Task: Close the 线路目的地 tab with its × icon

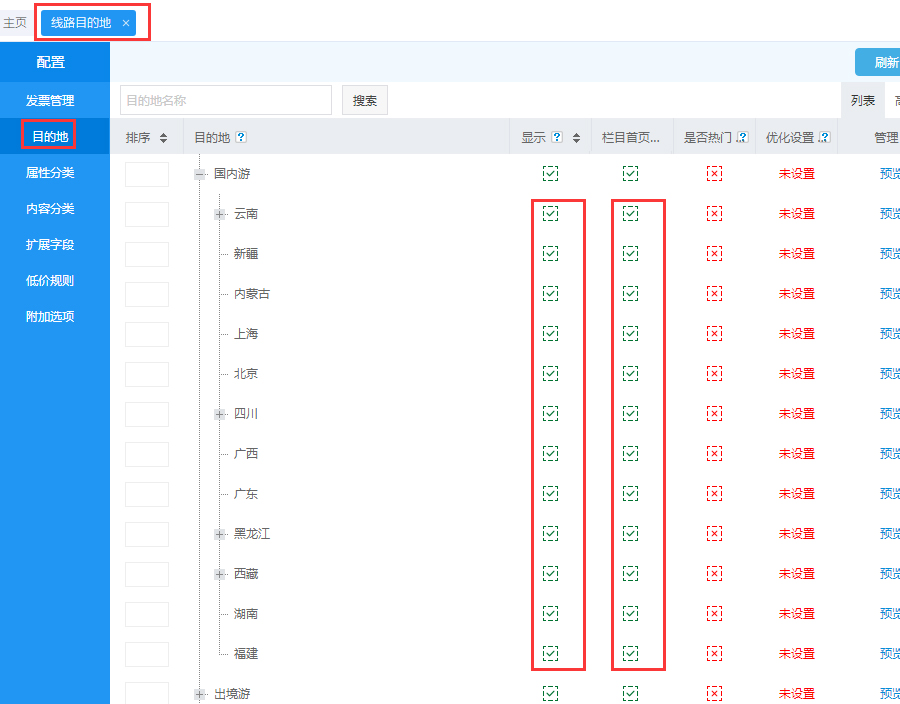Action: pyautogui.click(x=125, y=21)
